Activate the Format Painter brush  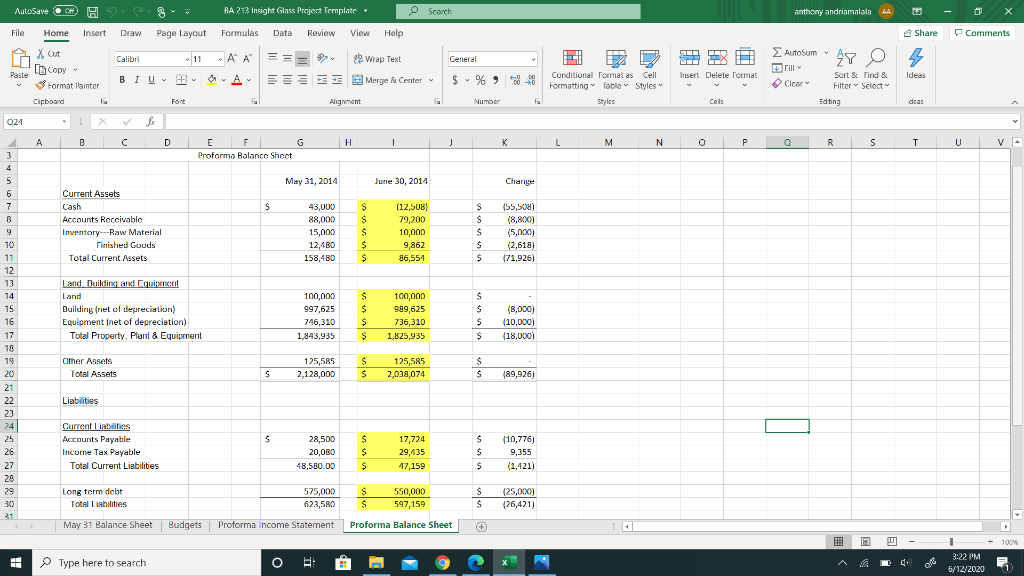[40, 86]
